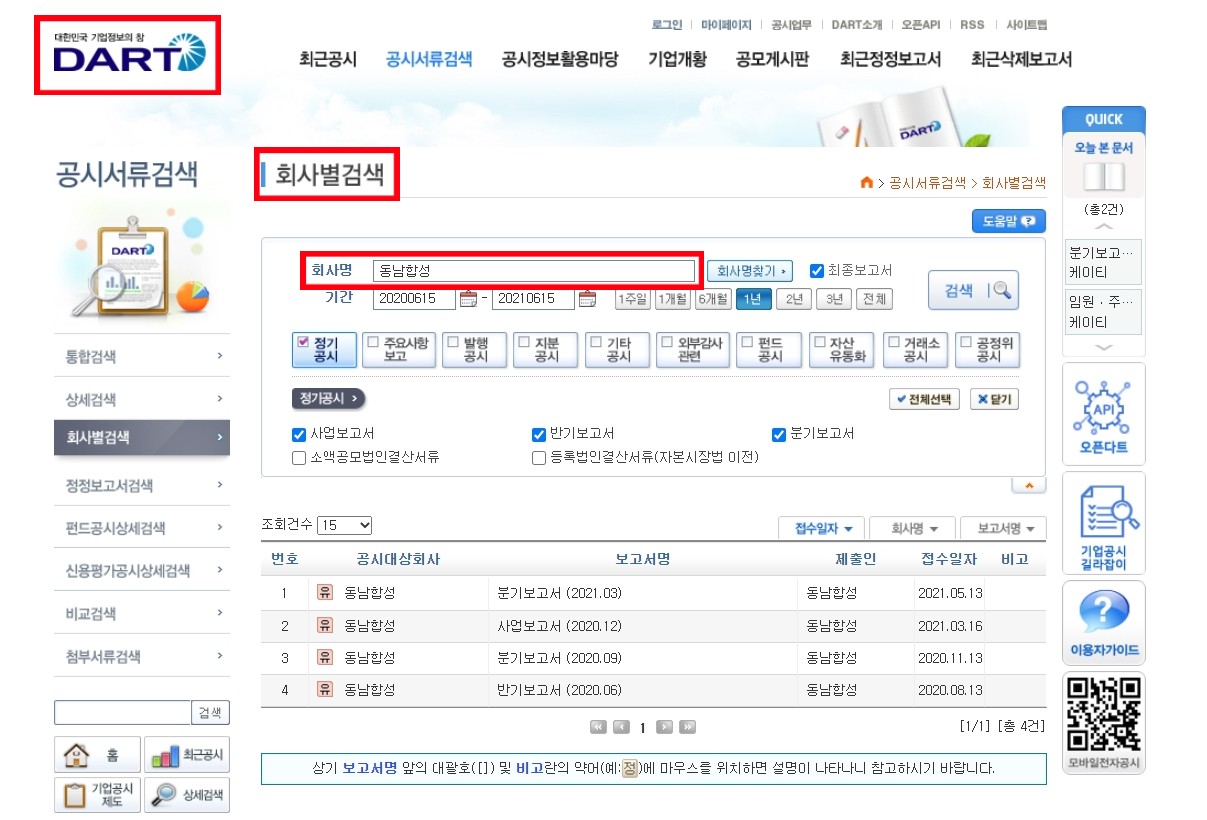Sort by 회사명 dropdown

coord(912,529)
